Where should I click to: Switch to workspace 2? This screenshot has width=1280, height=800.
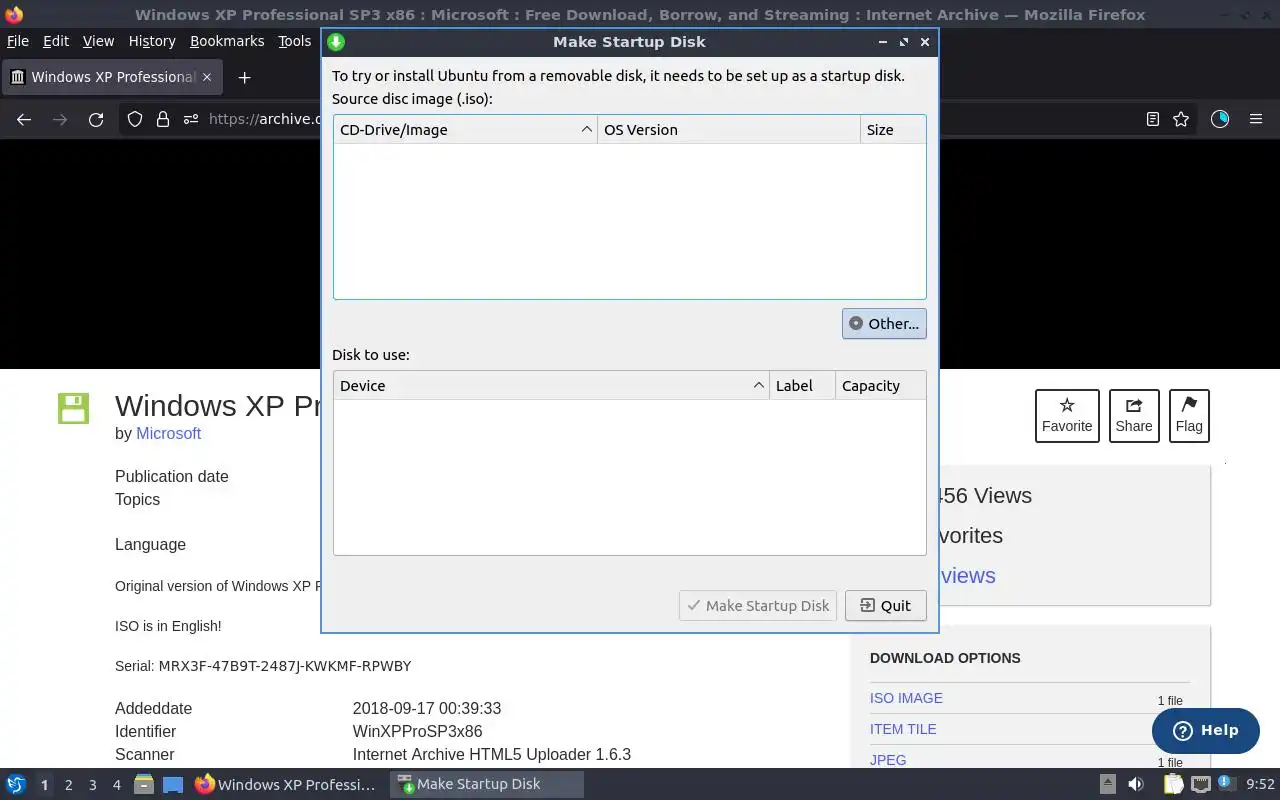click(68, 785)
